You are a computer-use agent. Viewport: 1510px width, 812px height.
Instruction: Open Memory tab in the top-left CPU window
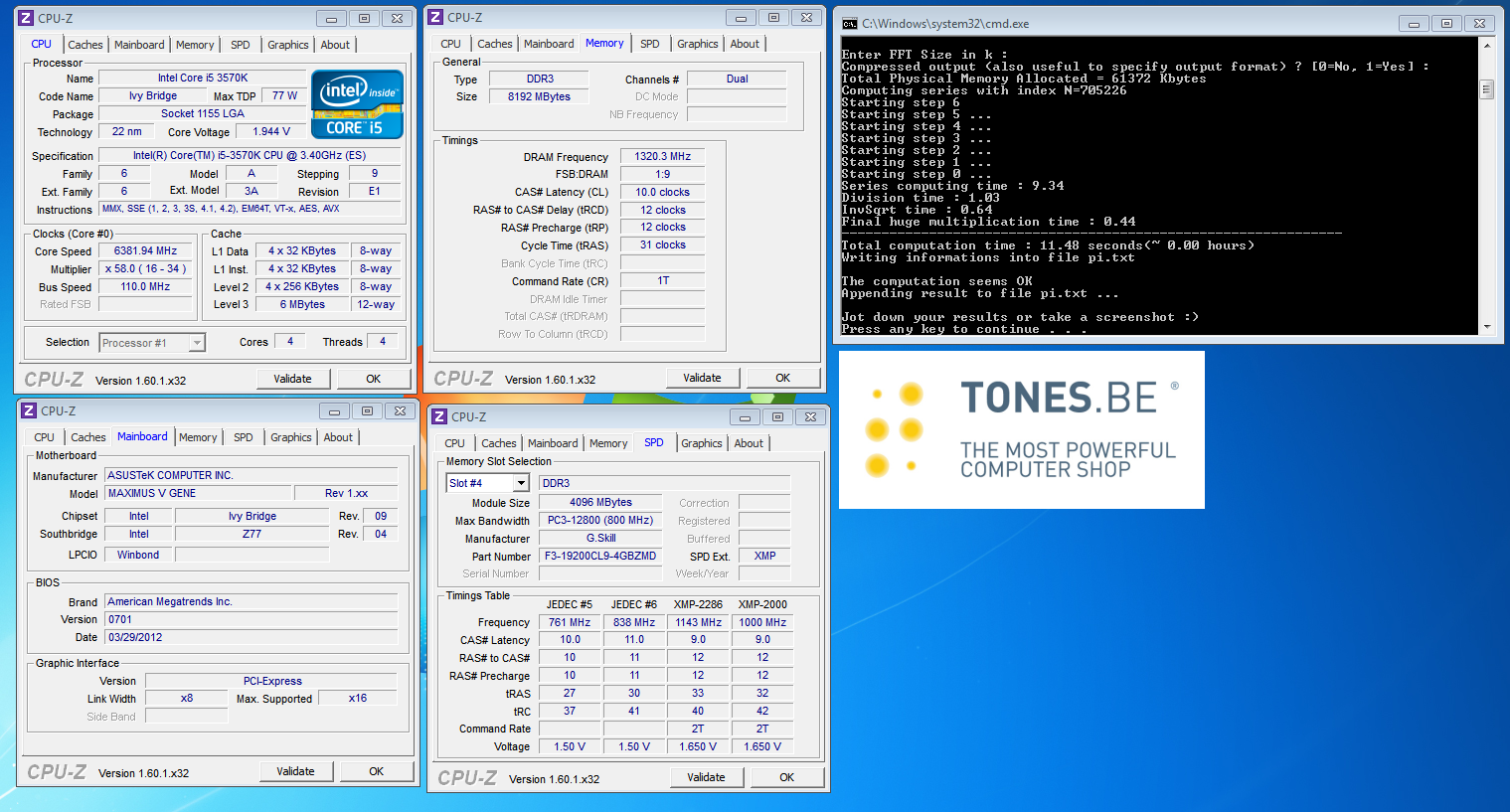click(195, 45)
